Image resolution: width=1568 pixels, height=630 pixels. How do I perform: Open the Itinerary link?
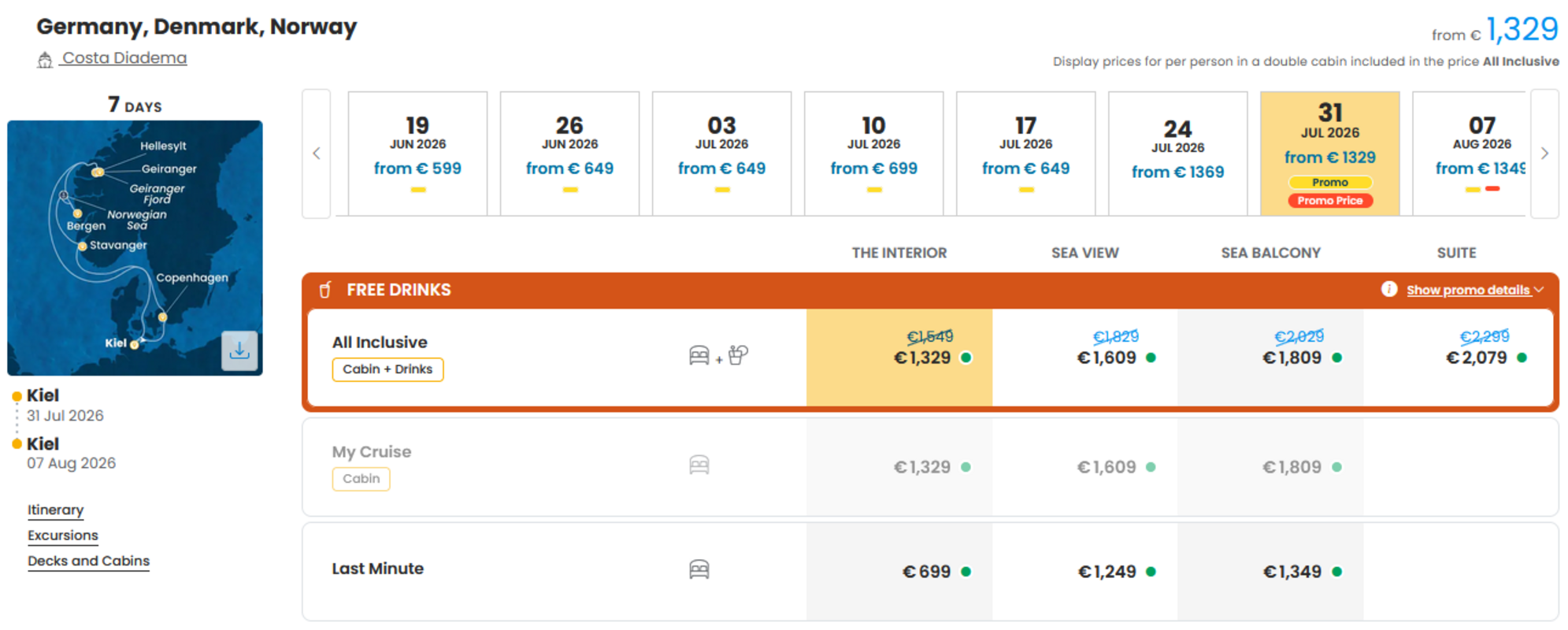(55, 510)
